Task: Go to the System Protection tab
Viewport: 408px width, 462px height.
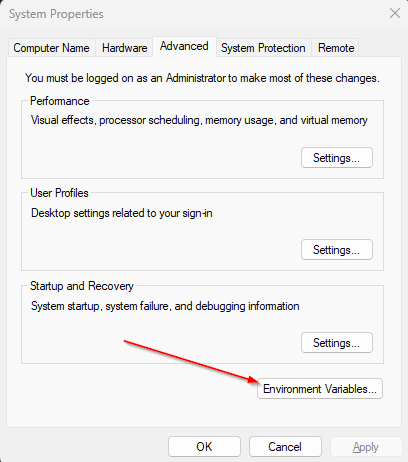Action: pyautogui.click(x=263, y=48)
